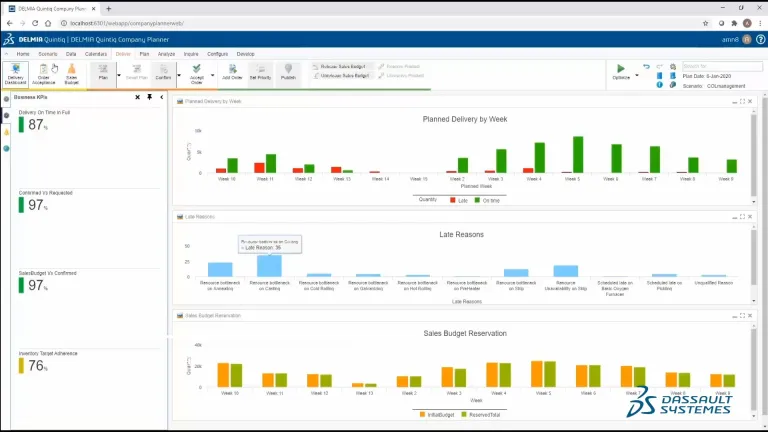Toggle the InitialBudget legend entry
Viewport: 768px width, 432px height.
tap(437, 415)
